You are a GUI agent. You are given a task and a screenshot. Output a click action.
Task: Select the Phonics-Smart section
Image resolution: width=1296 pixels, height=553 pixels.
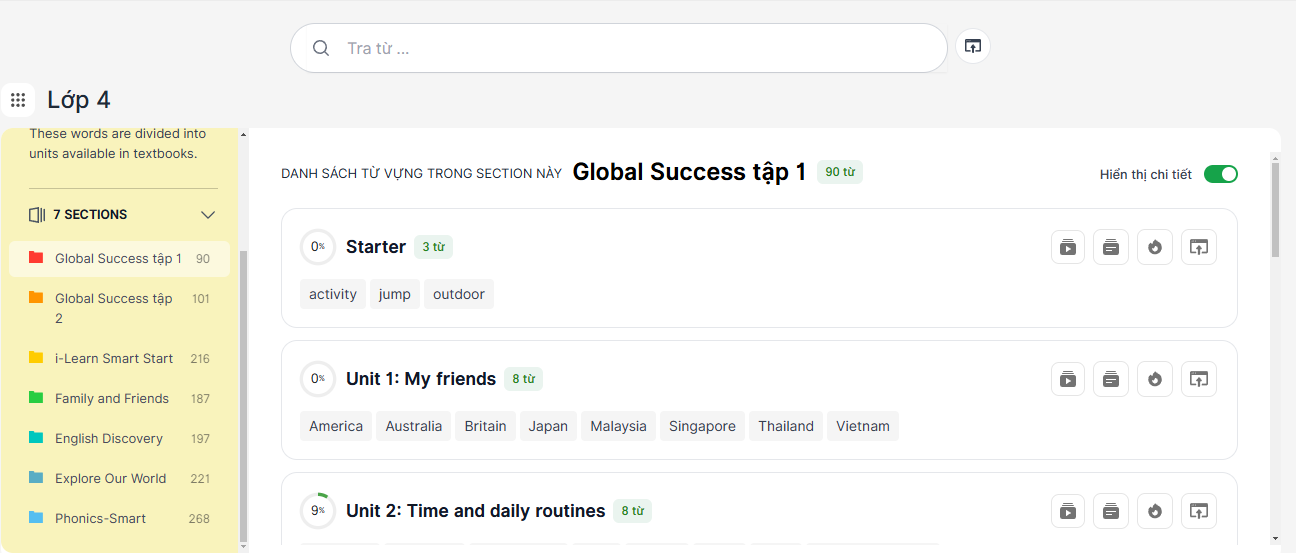coord(100,518)
